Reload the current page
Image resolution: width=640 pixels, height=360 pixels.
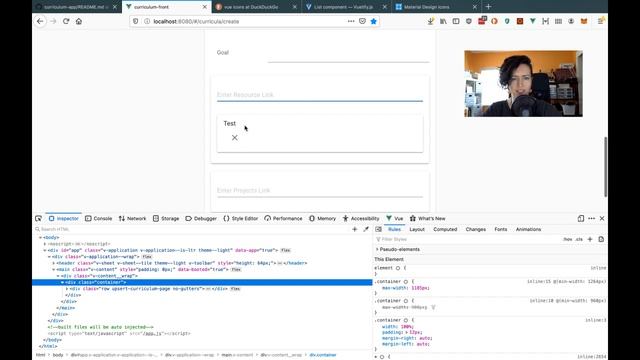[66, 21]
